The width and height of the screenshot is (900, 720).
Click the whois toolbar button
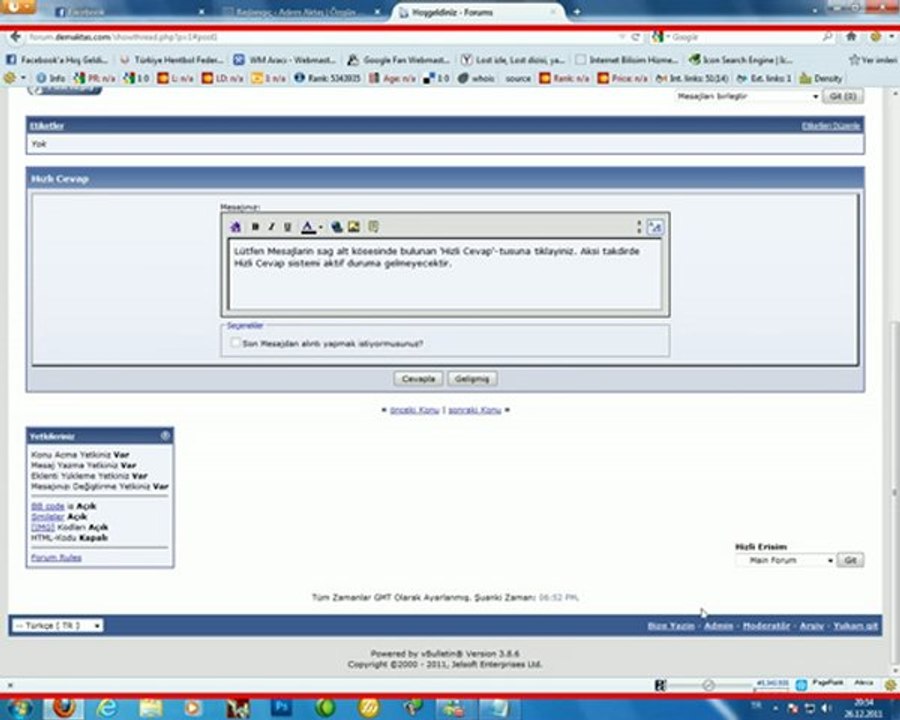click(476, 78)
